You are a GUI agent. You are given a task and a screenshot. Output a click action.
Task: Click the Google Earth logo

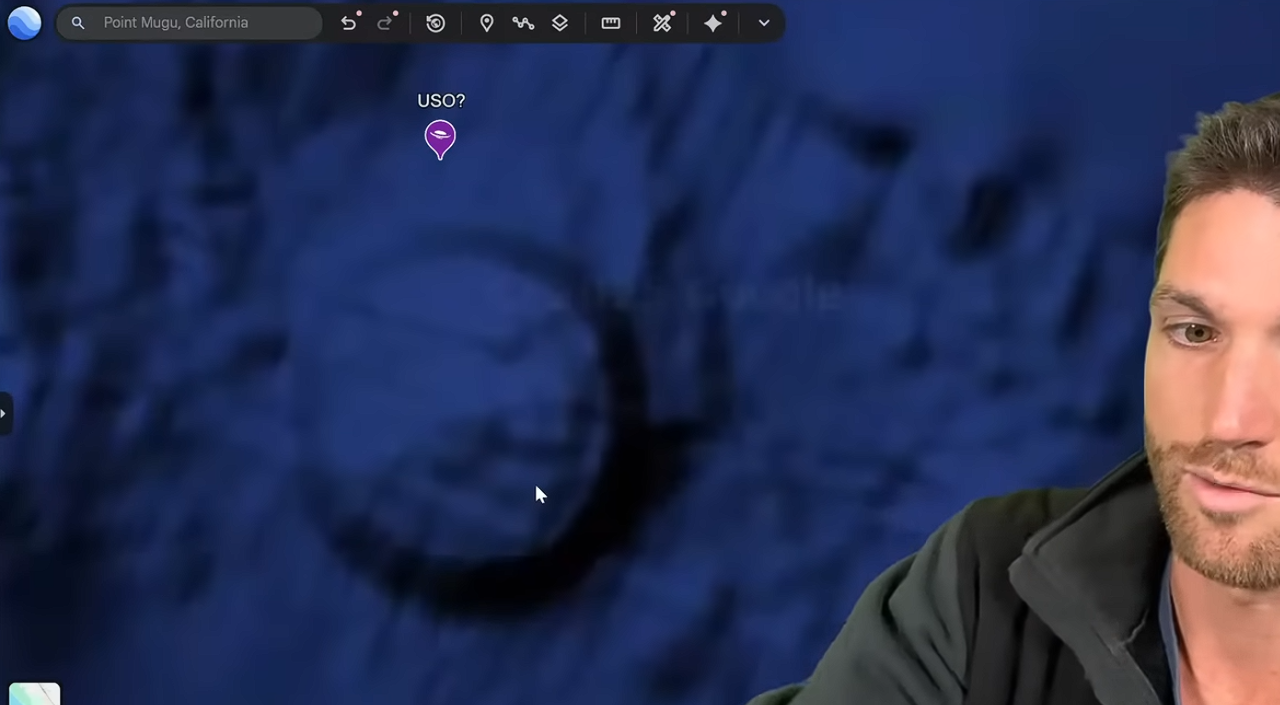pyautogui.click(x=24, y=22)
